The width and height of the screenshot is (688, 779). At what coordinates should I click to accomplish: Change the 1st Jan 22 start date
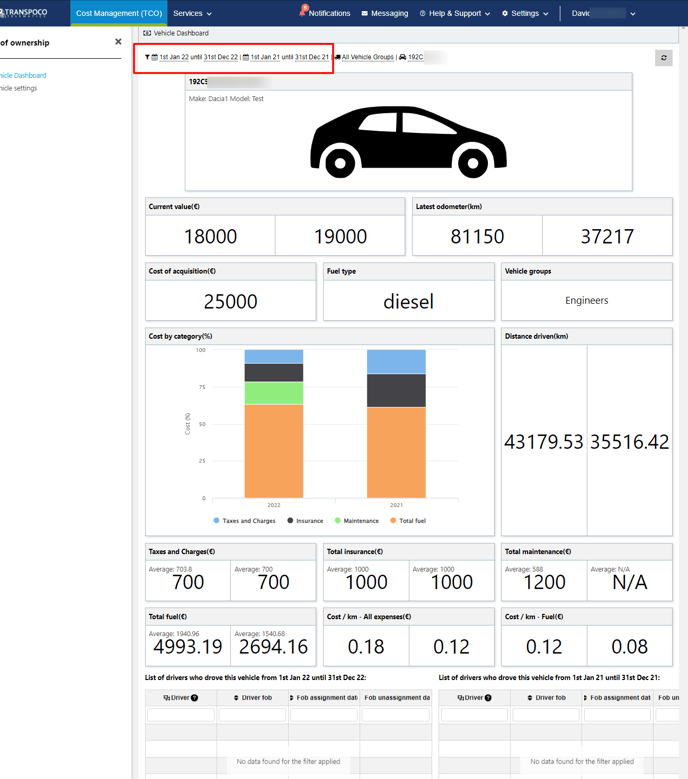point(174,57)
